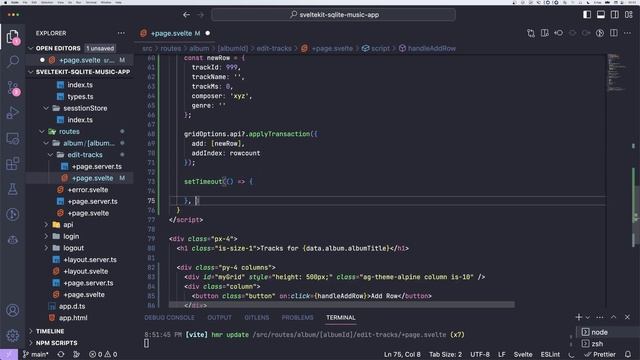
Task: Click the sveltekit-sqlite-music-app command center search
Action: pos(333,15)
